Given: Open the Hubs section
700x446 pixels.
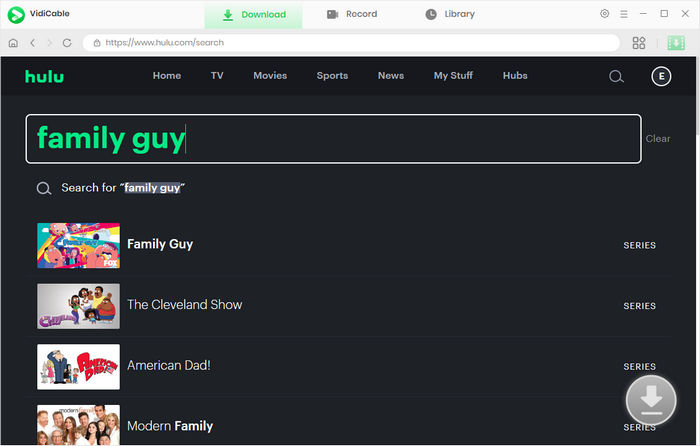Looking at the screenshot, I should point(515,76).
